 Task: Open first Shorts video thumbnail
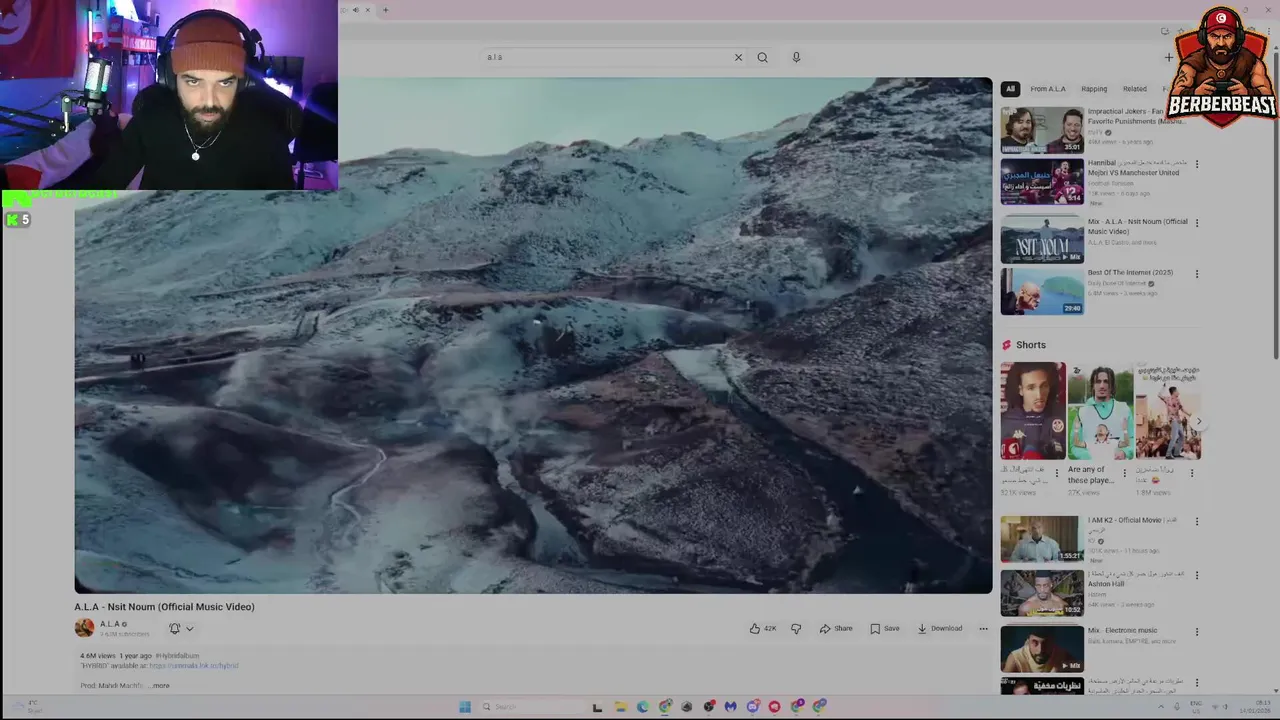click(x=1033, y=411)
